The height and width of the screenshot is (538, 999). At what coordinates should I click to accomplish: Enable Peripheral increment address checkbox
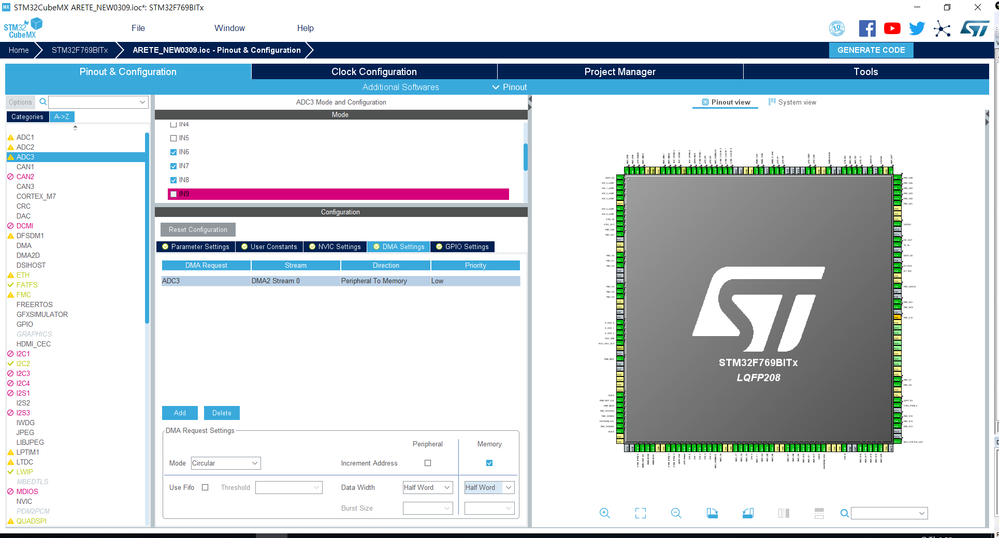pos(428,463)
